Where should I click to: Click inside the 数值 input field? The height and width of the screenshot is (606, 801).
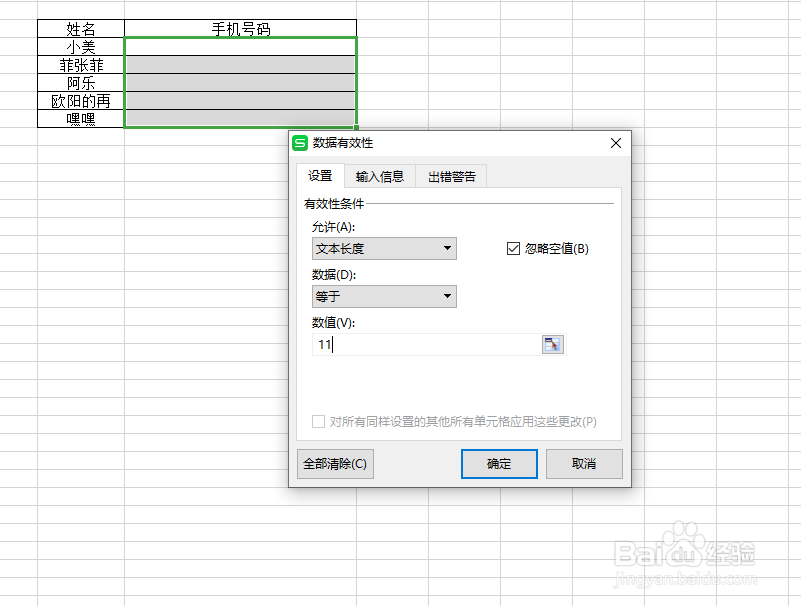[420, 343]
